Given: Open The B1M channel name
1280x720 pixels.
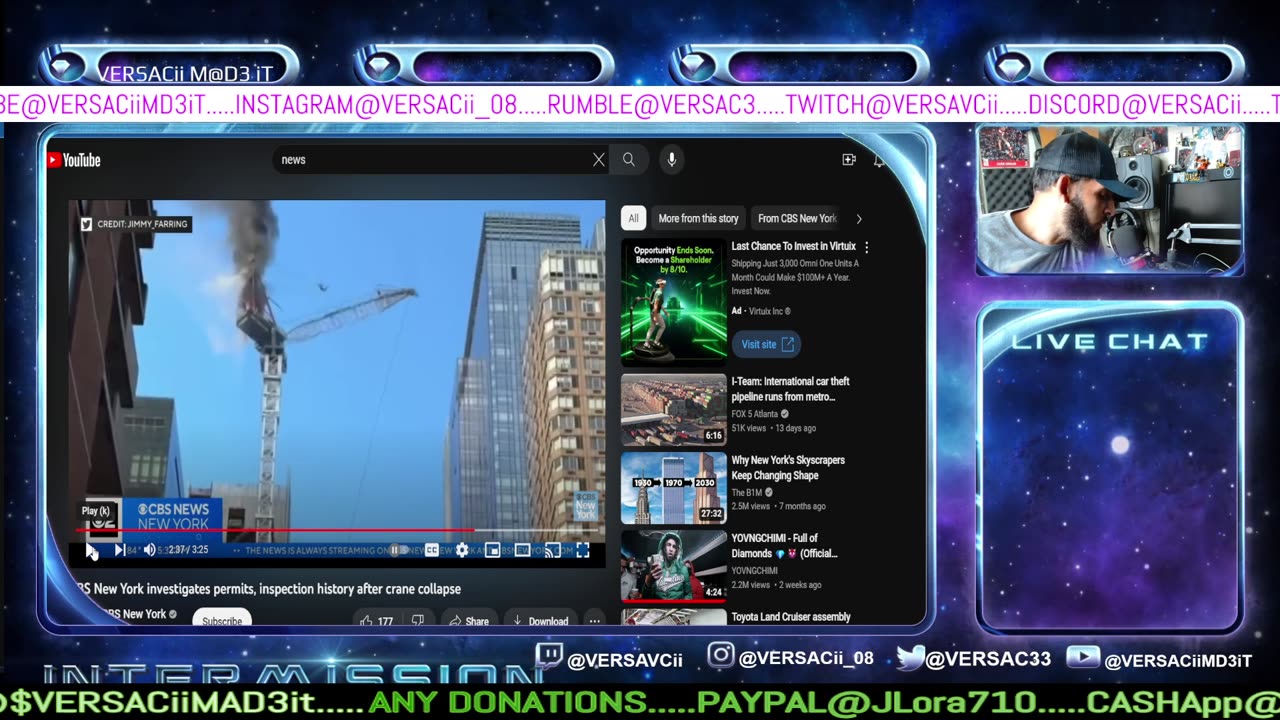Looking at the screenshot, I should coord(747,492).
